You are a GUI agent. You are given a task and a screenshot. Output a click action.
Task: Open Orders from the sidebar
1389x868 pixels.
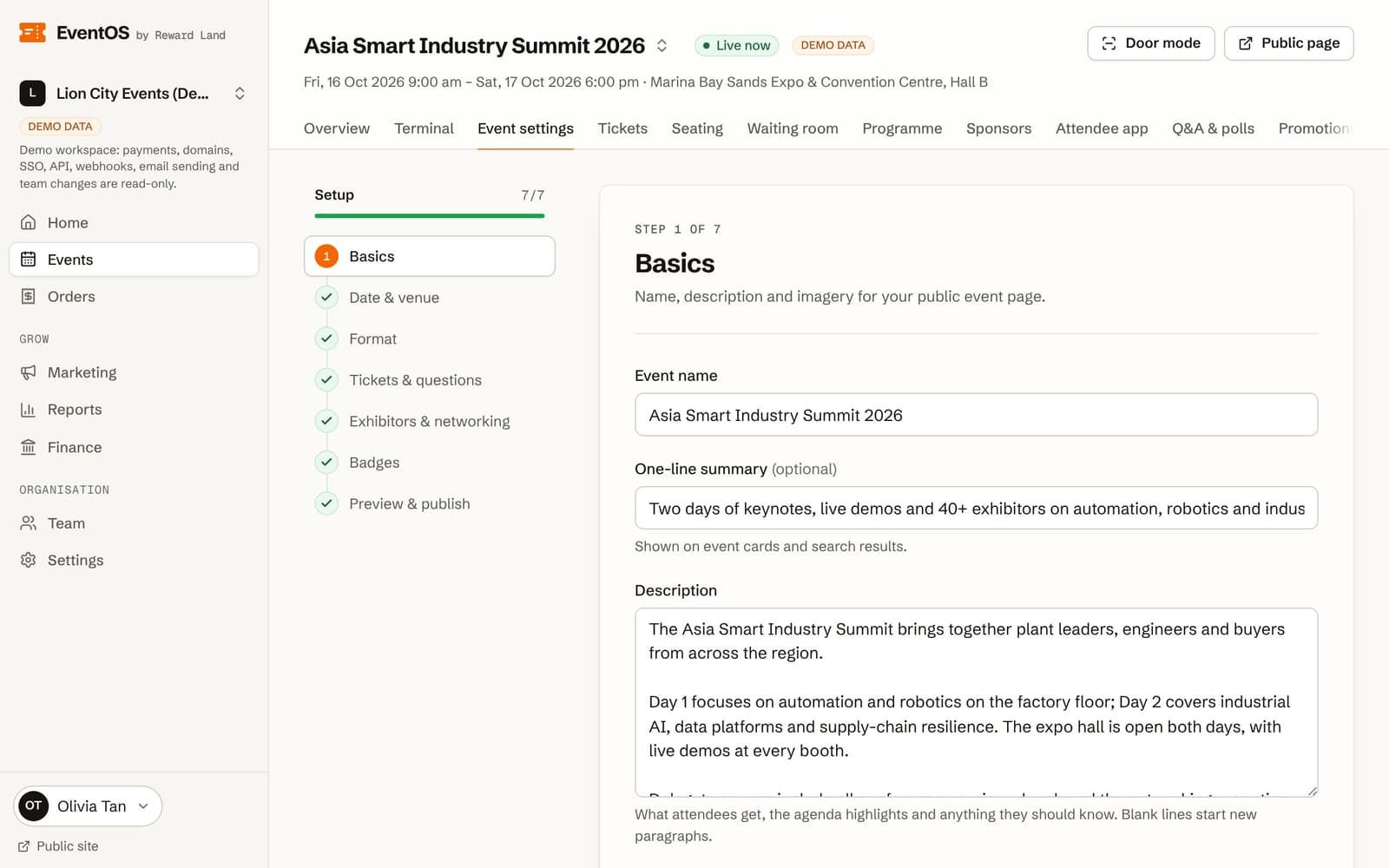pos(134,297)
